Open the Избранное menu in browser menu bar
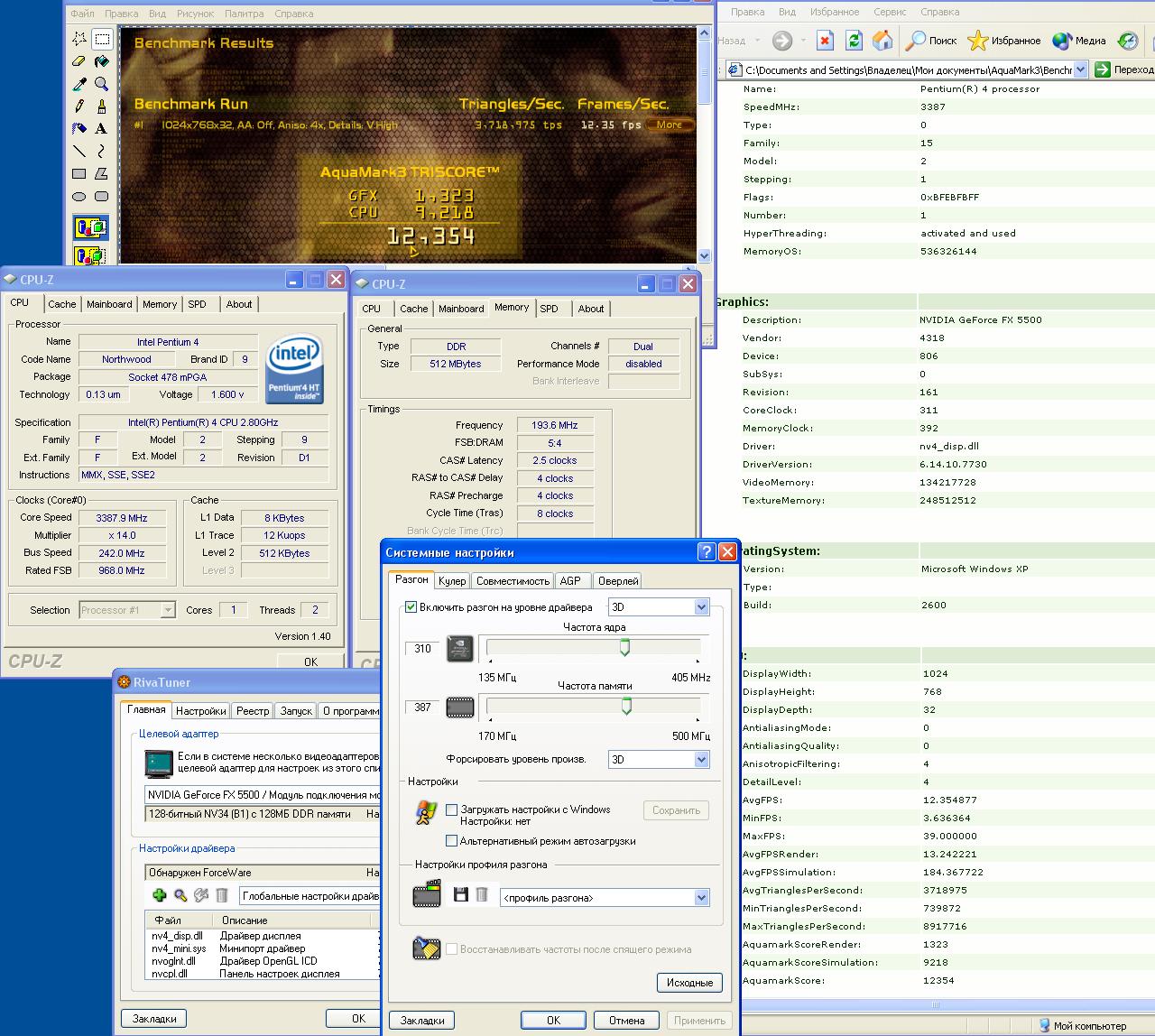1155x1036 pixels. click(834, 12)
